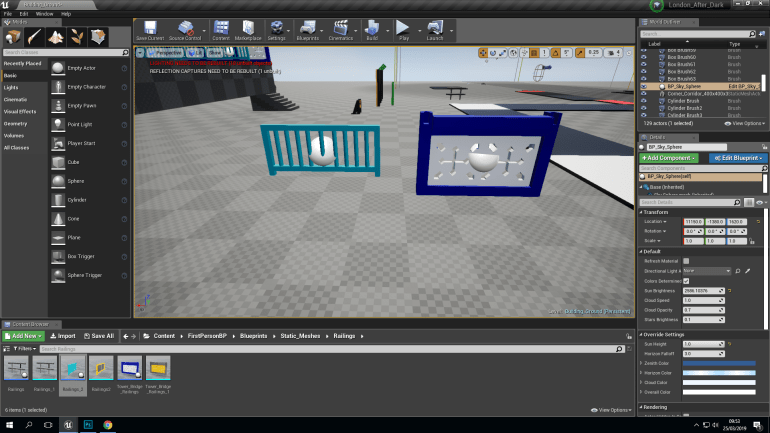Open the Window menu
The image size is (770, 433).
click(44, 14)
